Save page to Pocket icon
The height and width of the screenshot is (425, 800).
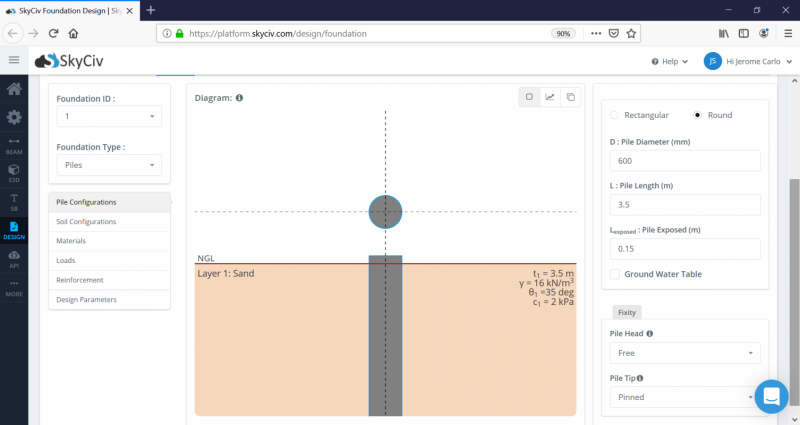[614, 34]
